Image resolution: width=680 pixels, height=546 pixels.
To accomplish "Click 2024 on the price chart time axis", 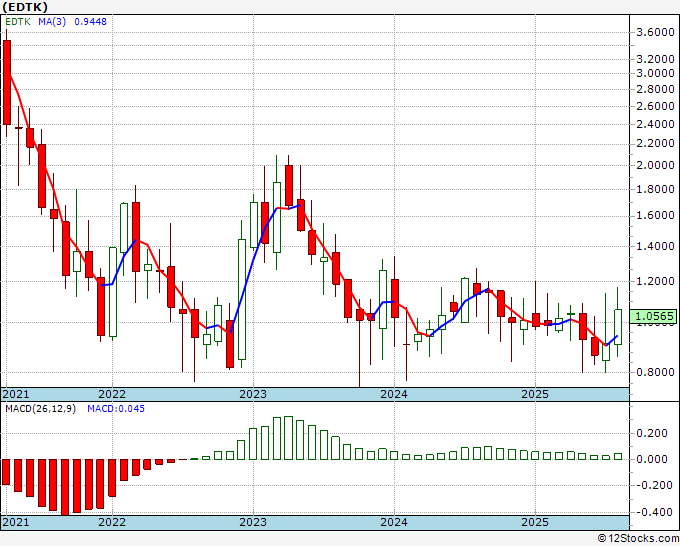I will coord(394,394).
